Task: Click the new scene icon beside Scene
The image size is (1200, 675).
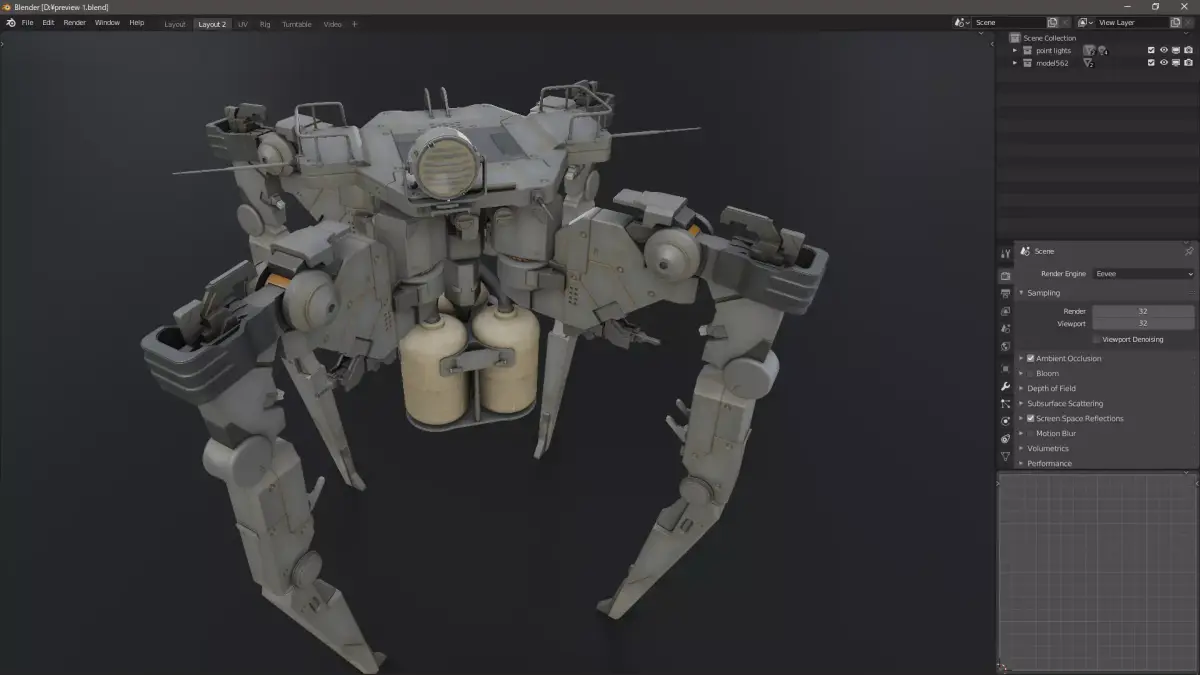Action: pyautogui.click(x=1052, y=22)
